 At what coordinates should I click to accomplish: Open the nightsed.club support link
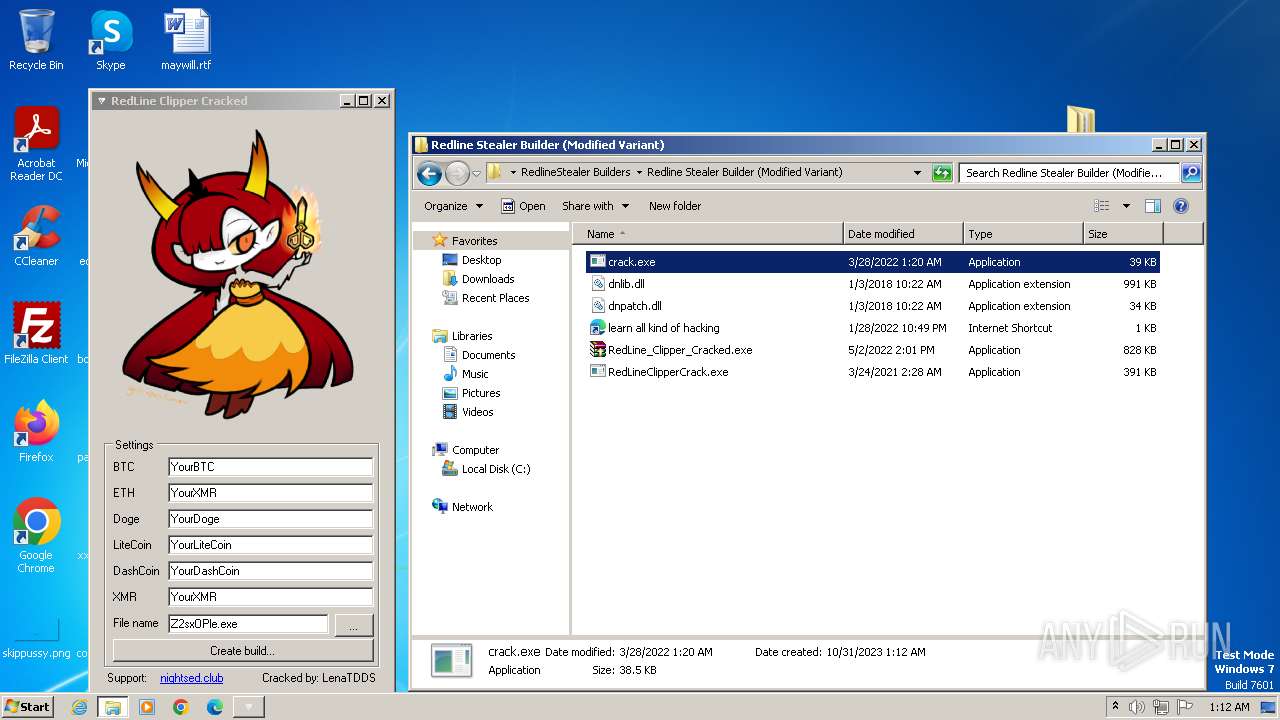(191, 678)
